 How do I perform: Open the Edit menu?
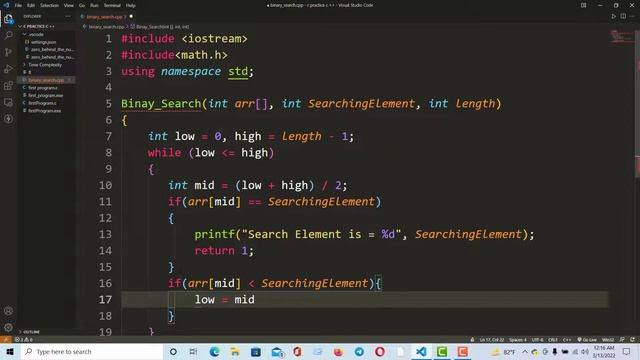[x=31, y=5]
